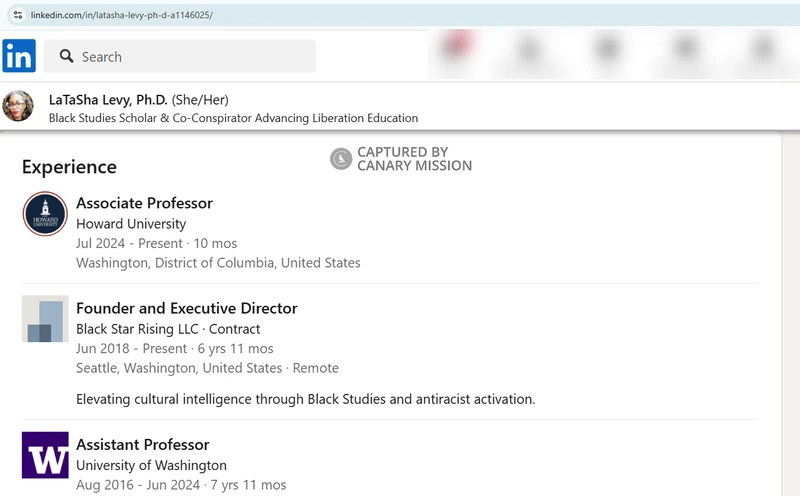Screen dimensions: 800x496
Task: Open the Howard University logo
Action: 45,214
